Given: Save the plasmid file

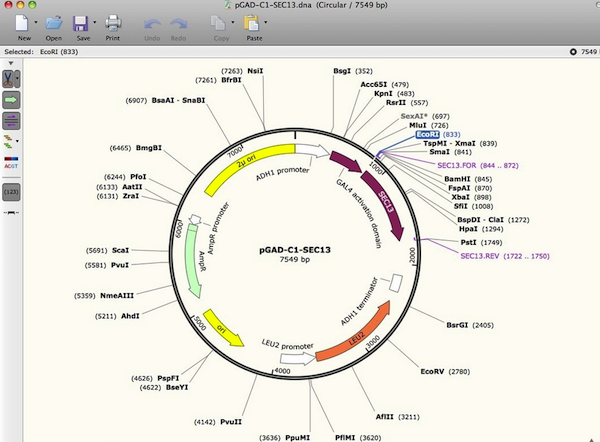Looking at the screenshot, I should click(x=80, y=22).
